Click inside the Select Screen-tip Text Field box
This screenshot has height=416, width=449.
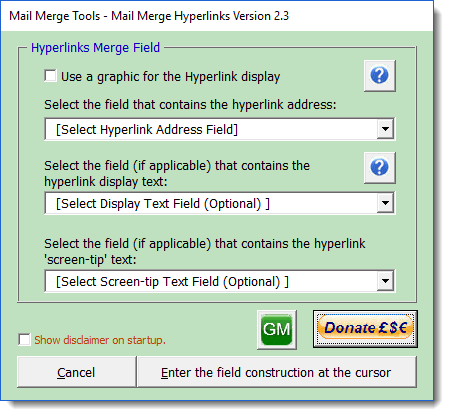[x=211, y=281]
